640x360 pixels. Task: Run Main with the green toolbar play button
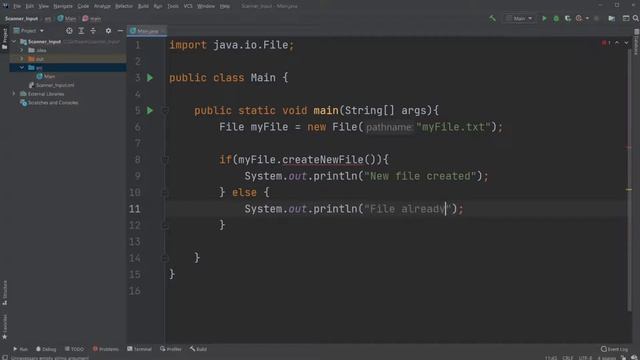pyautogui.click(x=544, y=18)
